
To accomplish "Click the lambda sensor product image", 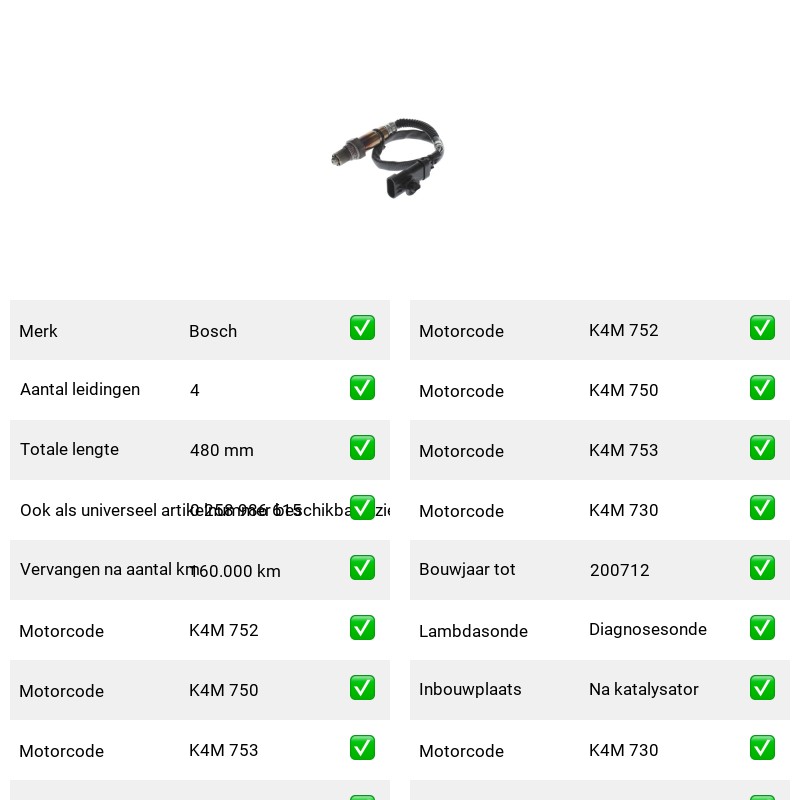I will pyautogui.click(x=388, y=158).
